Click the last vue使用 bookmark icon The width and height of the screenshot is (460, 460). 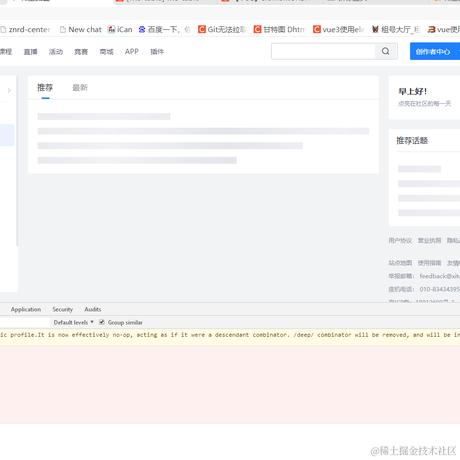click(x=432, y=30)
